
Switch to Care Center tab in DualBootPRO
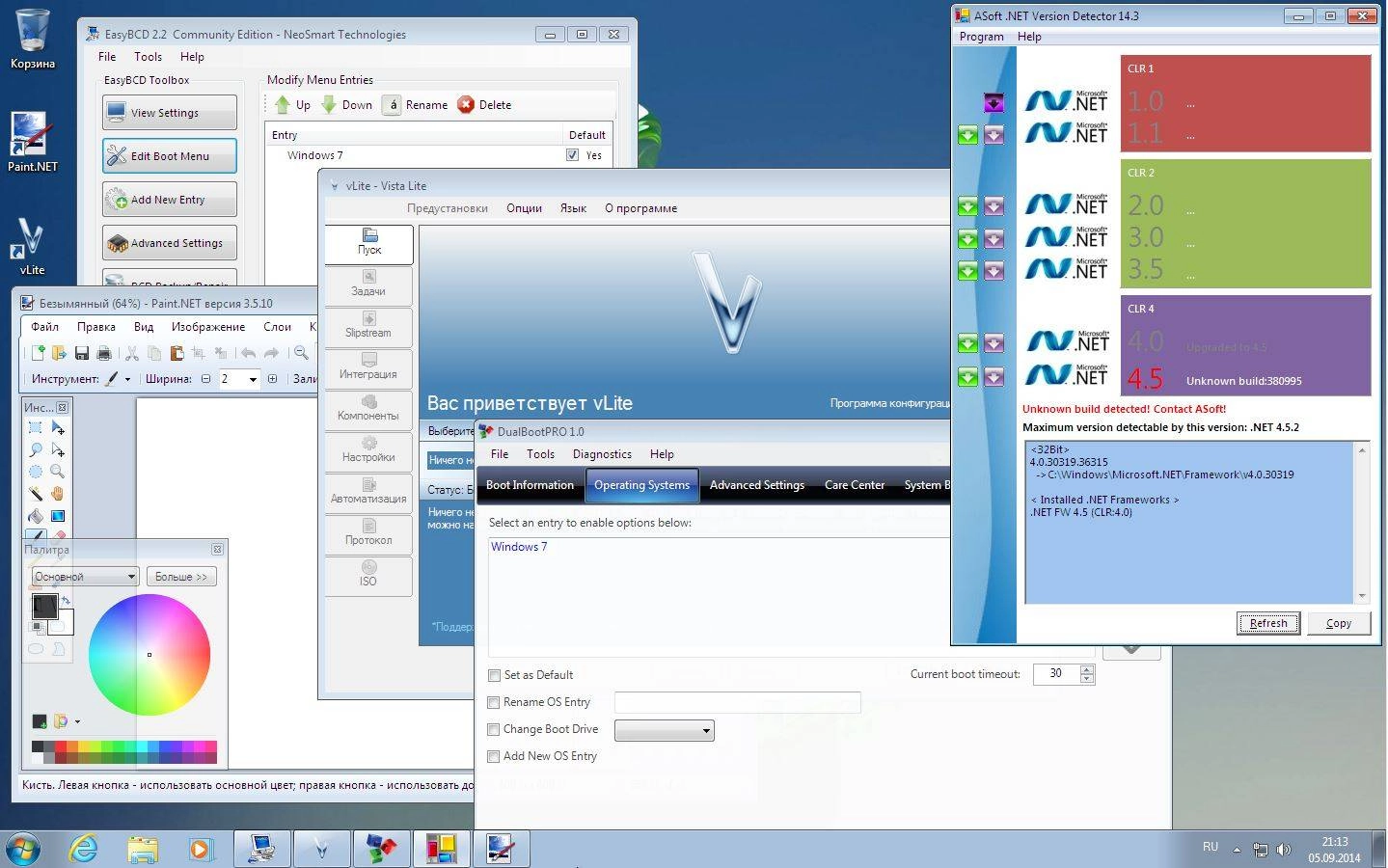[855, 485]
